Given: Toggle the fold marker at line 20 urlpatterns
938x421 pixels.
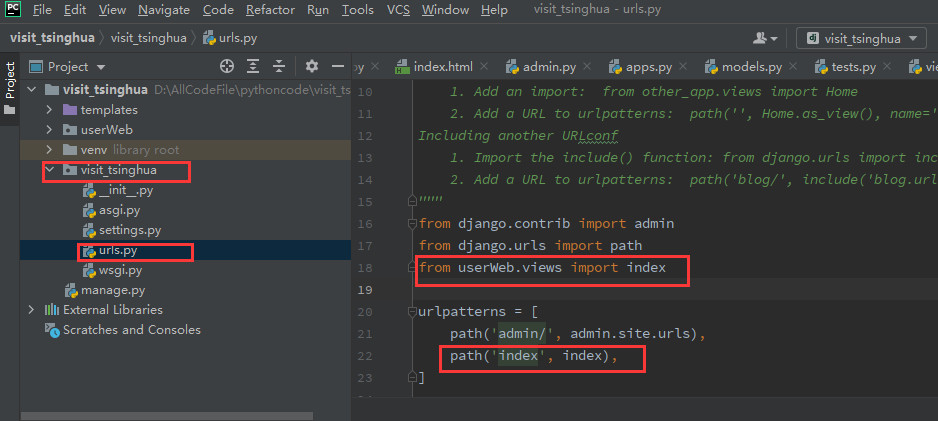Looking at the screenshot, I should [x=412, y=312].
